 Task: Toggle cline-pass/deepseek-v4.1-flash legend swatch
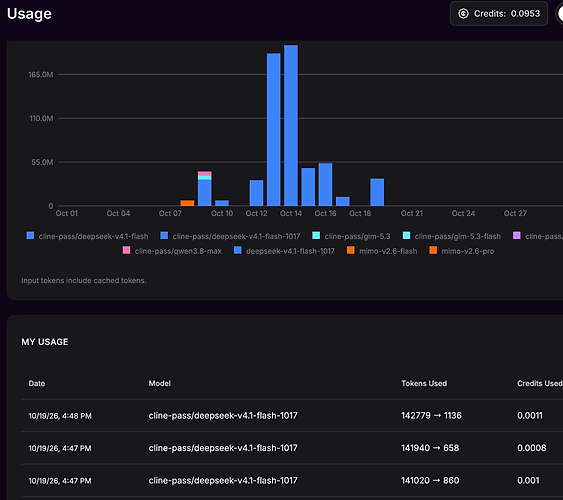coord(31,235)
